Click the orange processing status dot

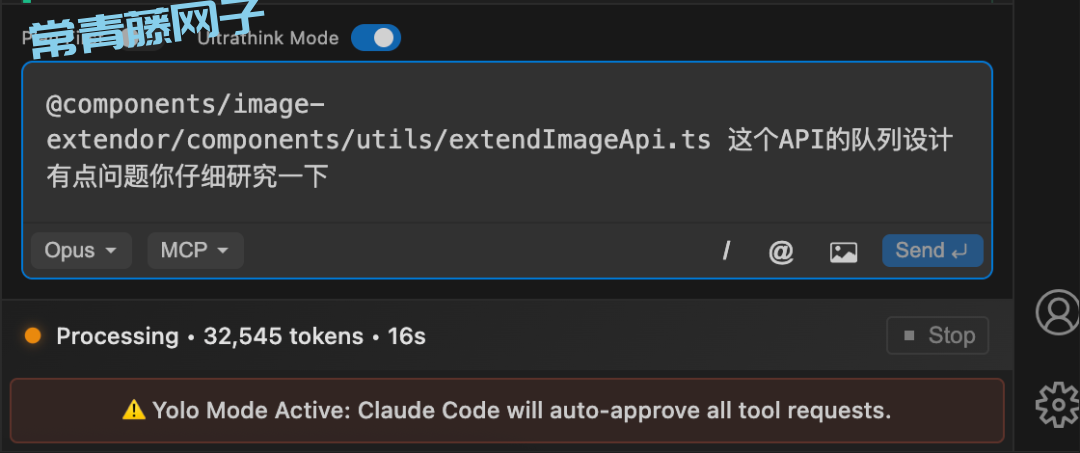click(32, 336)
